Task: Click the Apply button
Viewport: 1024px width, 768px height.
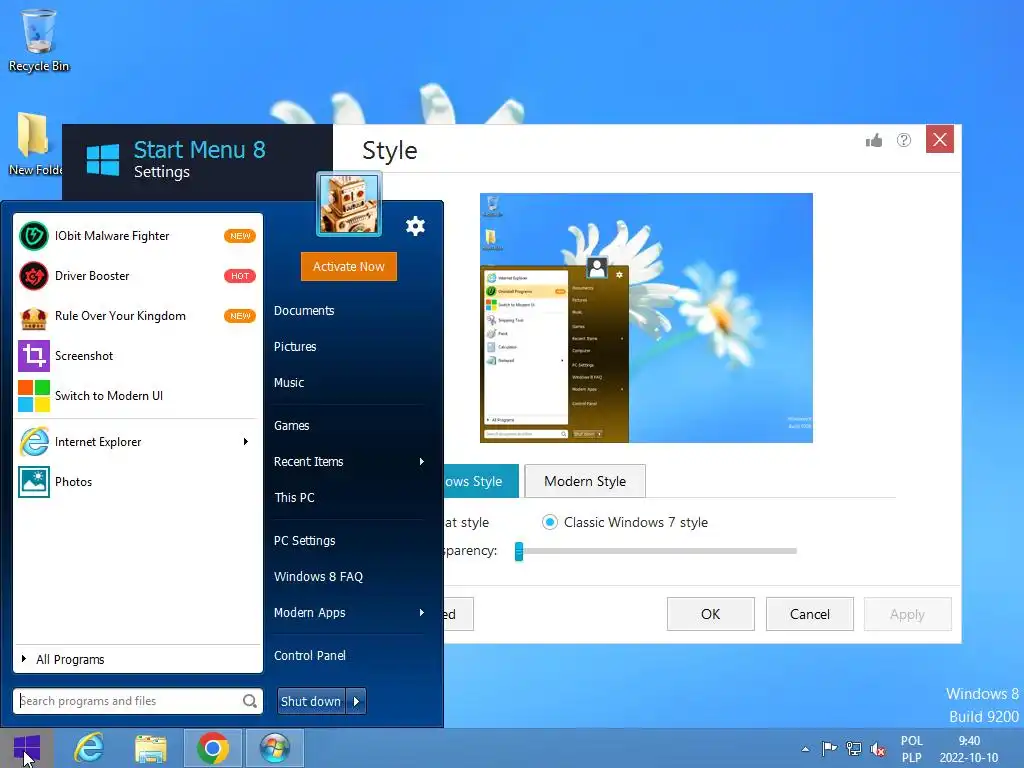Action: tap(907, 615)
